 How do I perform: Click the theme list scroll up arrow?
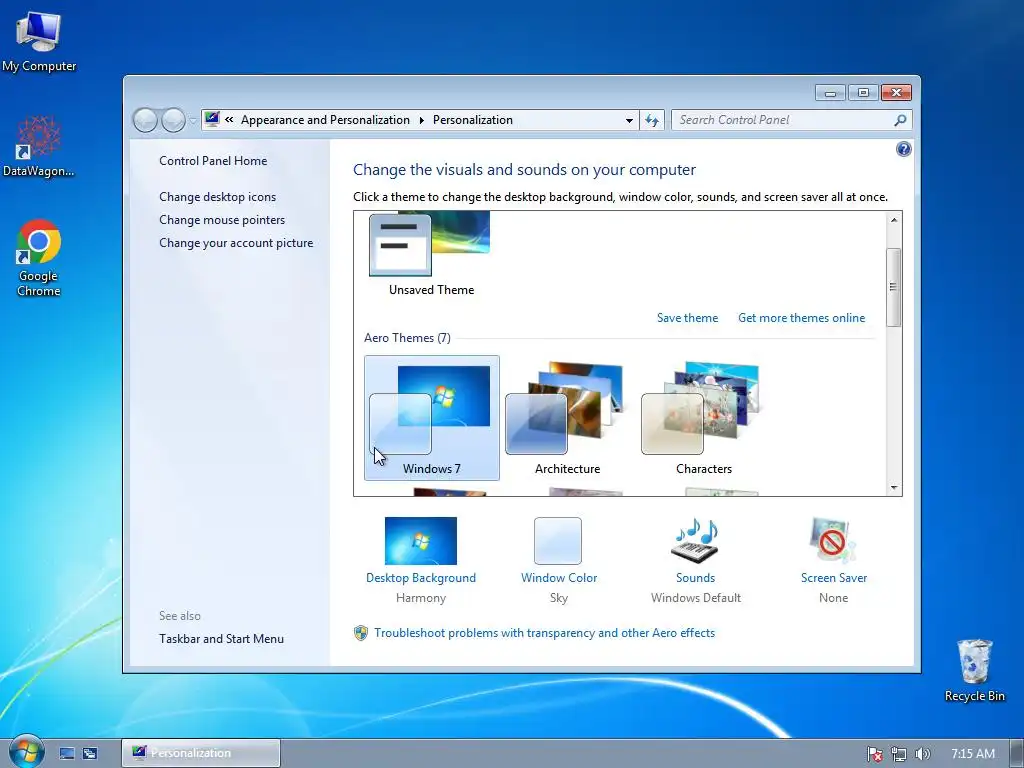[894, 220]
